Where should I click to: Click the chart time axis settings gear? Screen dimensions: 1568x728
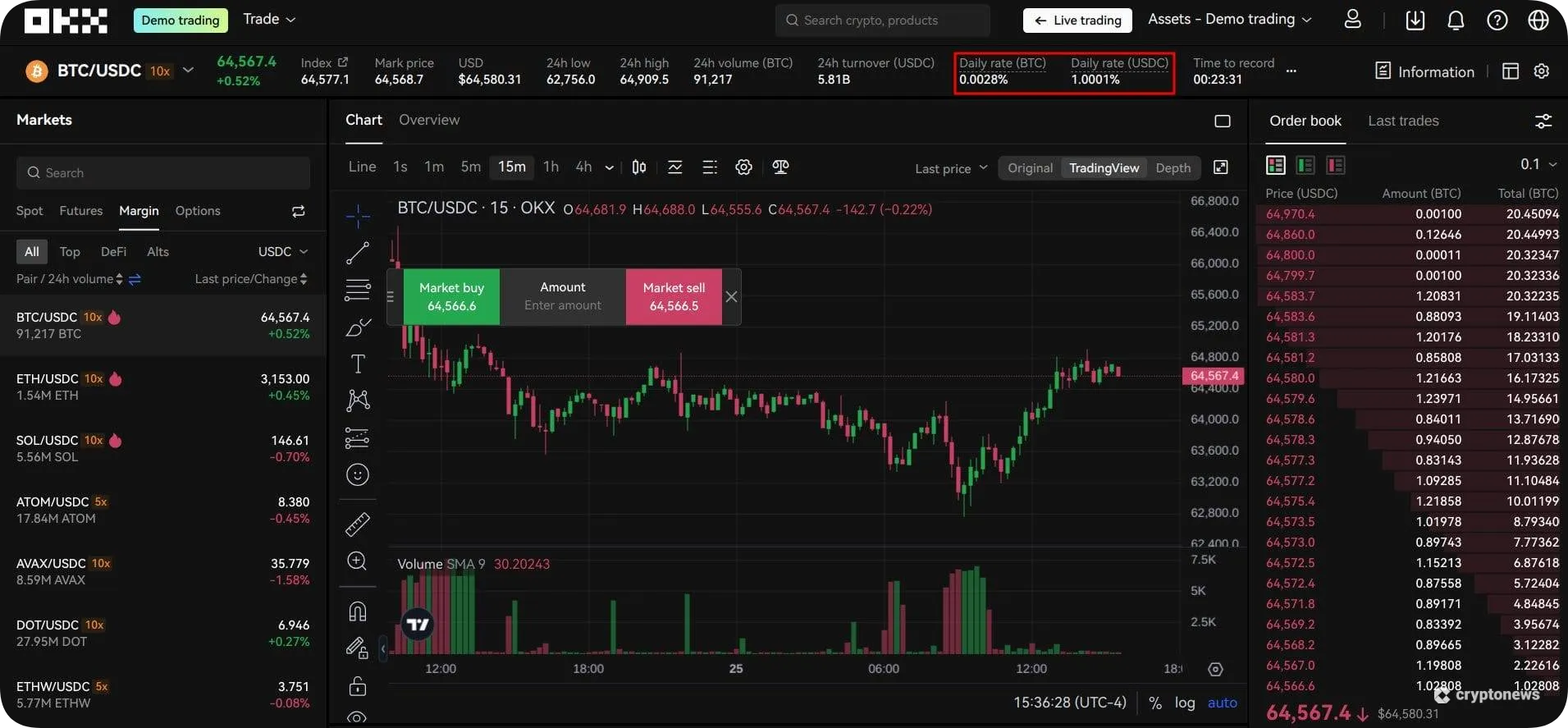(x=1216, y=669)
